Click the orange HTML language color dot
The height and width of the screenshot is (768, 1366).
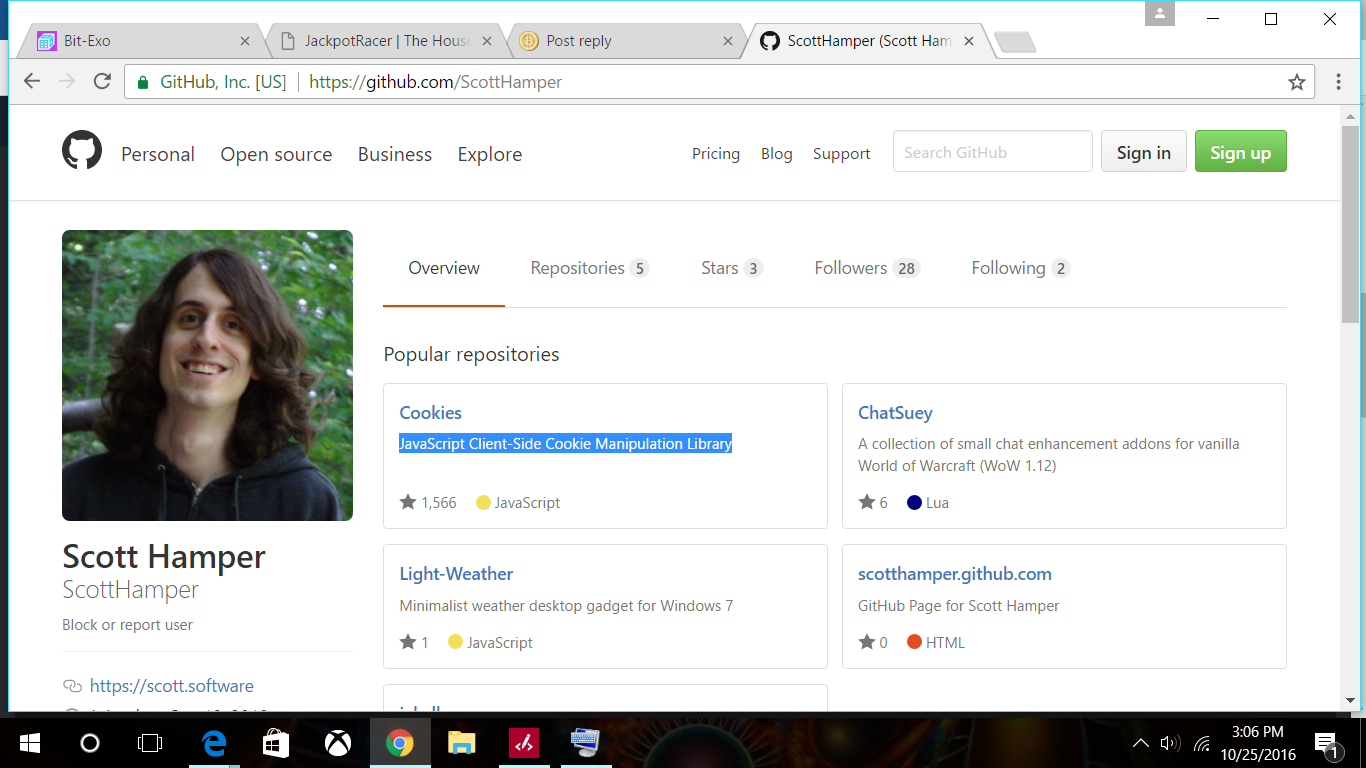pyautogui.click(x=914, y=642)
